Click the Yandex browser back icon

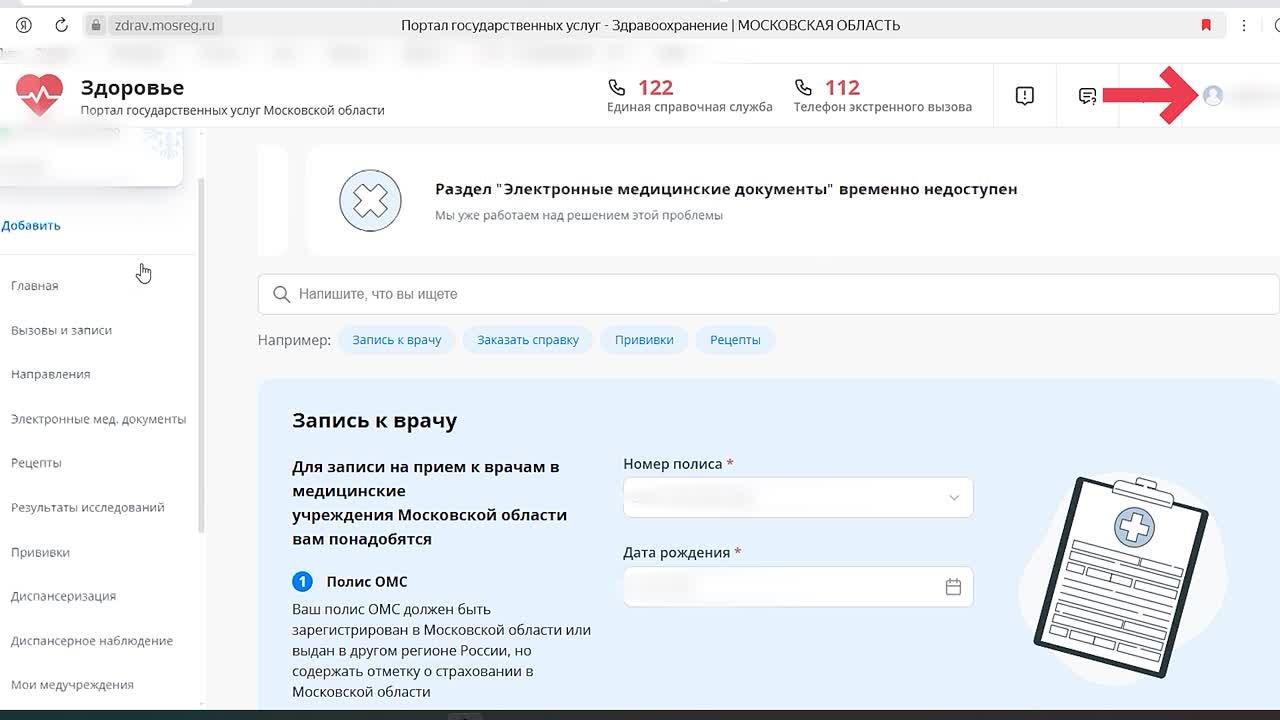click(24, 25)
